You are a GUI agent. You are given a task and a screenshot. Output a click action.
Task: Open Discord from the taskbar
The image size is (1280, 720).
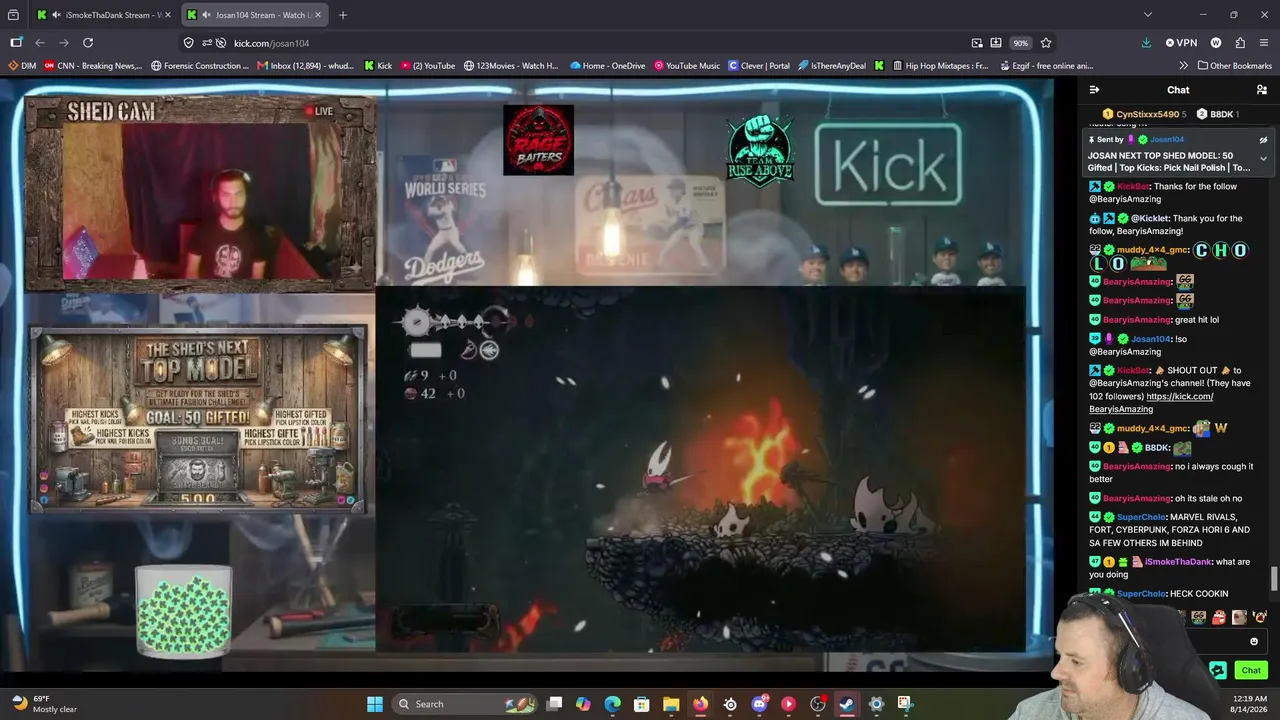coord(759,704)
